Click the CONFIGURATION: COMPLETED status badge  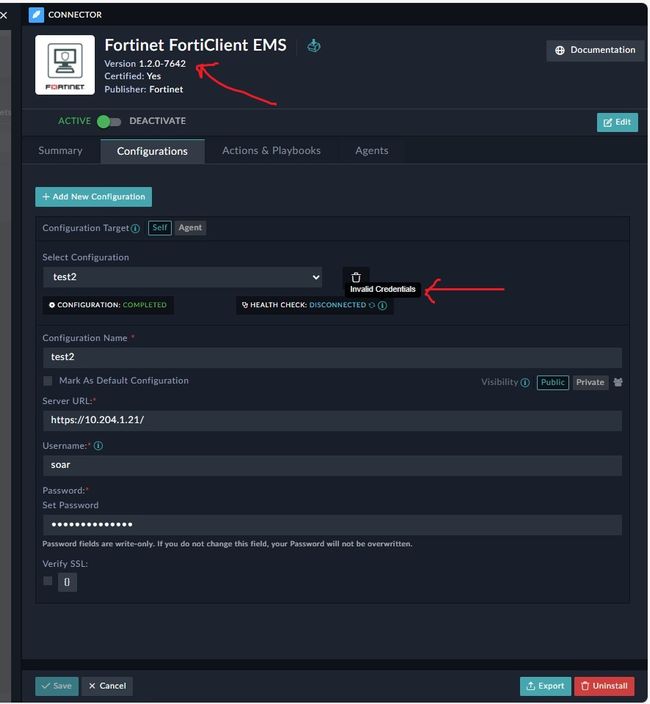(108, 305)
